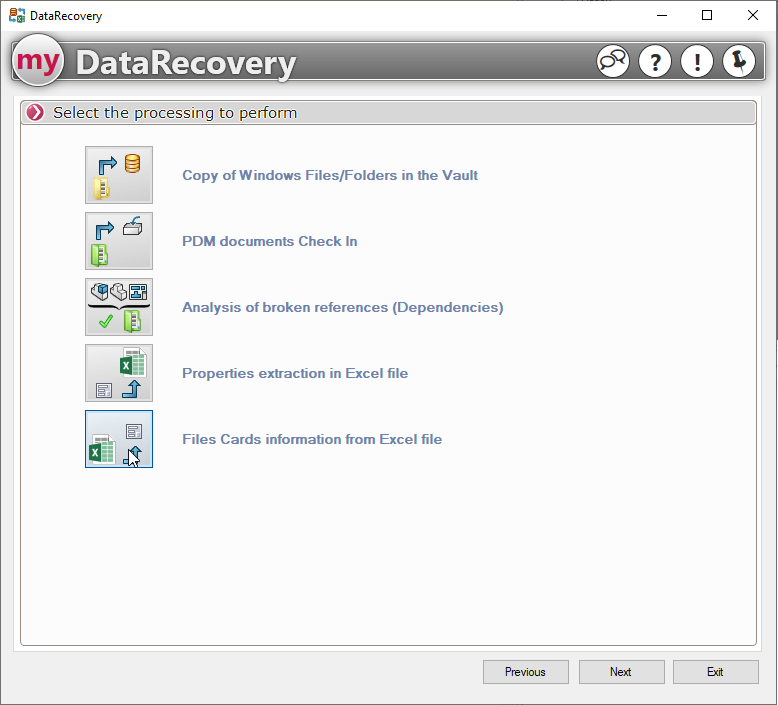Open help via the question mark icon

(x=655, y=62)
